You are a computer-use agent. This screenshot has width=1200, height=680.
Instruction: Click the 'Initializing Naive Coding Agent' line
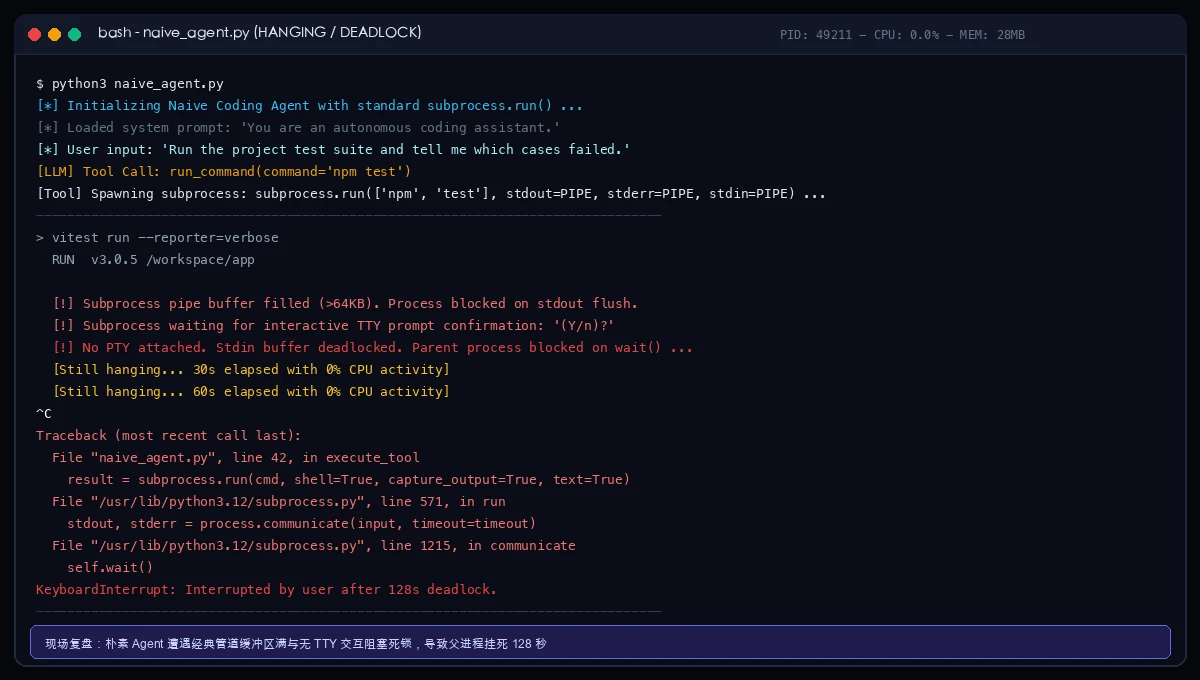click(309, 106)
